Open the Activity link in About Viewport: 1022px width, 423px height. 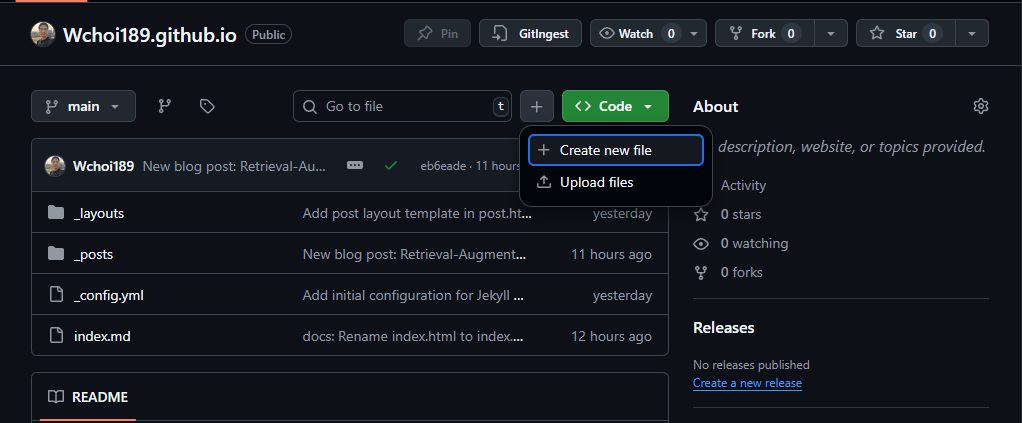coord(743,186)
